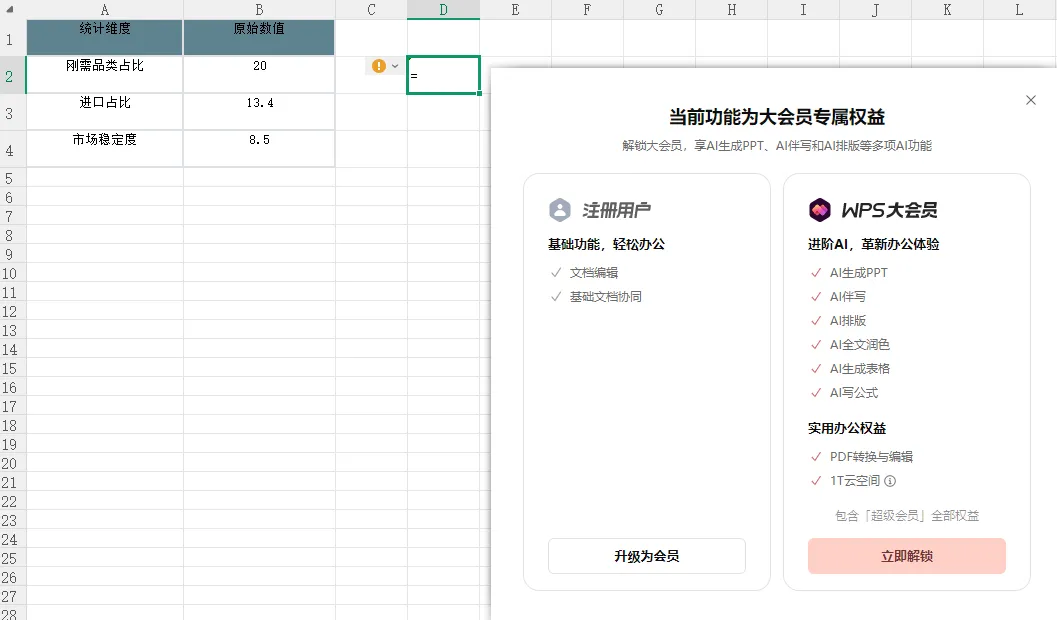Viewport: 1057px width, 620px height.
Task: Click the 注册用户 avatar icon
Action: click(x=560, y=210)
